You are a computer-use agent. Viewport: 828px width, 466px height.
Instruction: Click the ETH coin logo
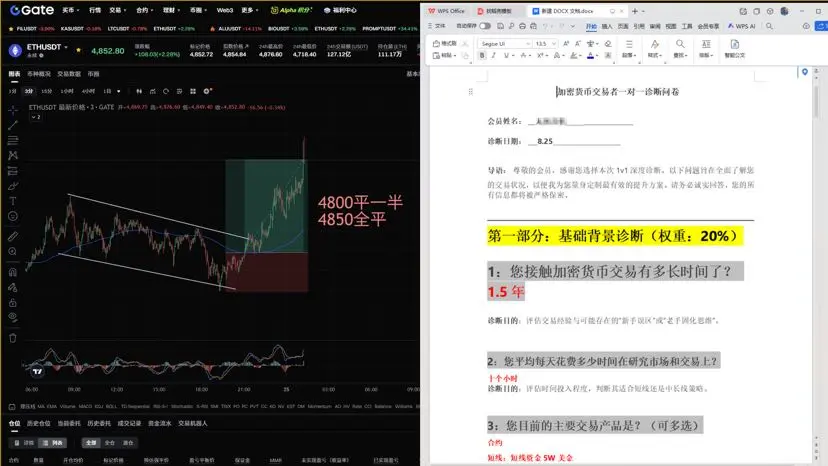15,50
